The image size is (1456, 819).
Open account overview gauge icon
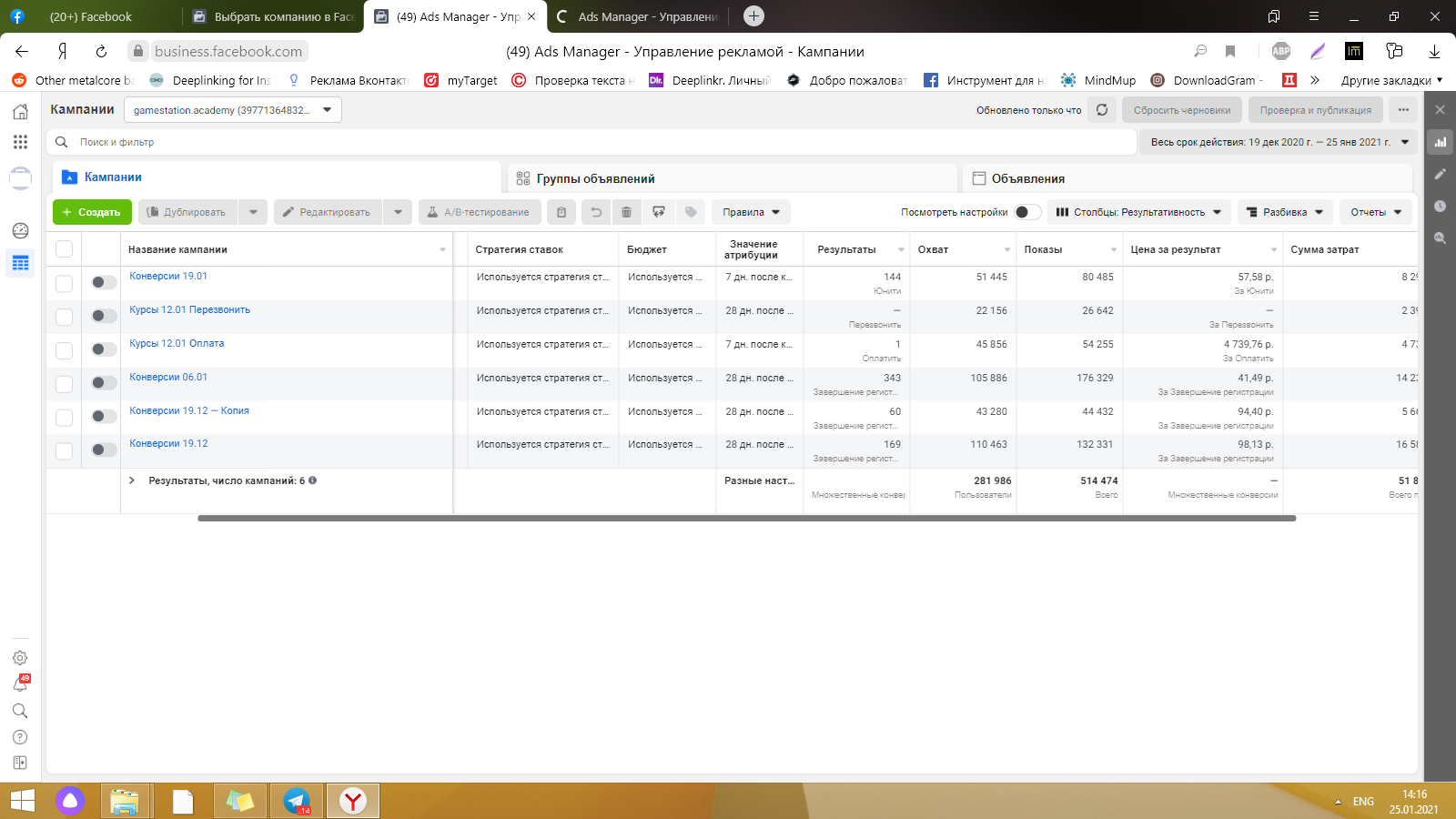[x=20, y=230]
